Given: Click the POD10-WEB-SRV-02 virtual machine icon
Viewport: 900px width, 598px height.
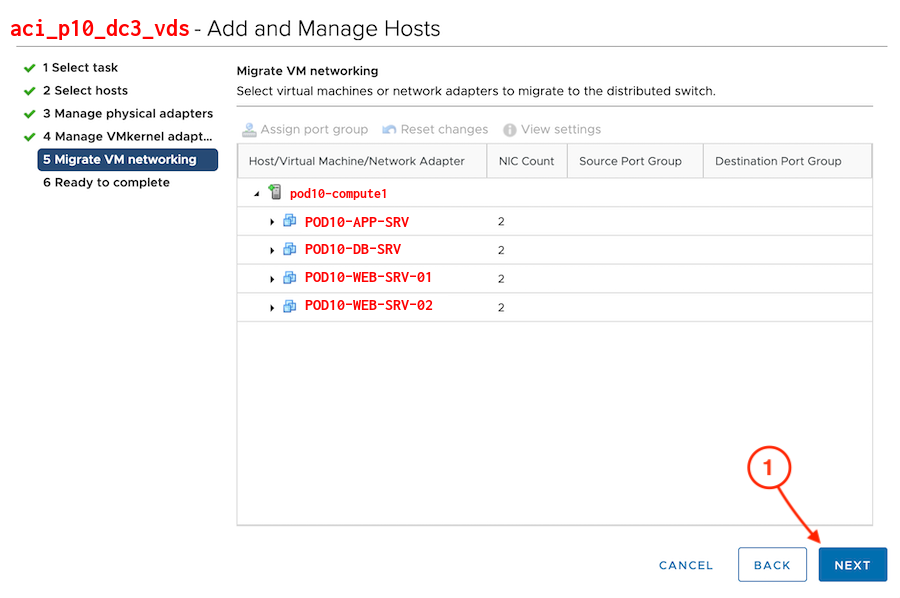Looking at the screenshot, I should tap(290, 306).
